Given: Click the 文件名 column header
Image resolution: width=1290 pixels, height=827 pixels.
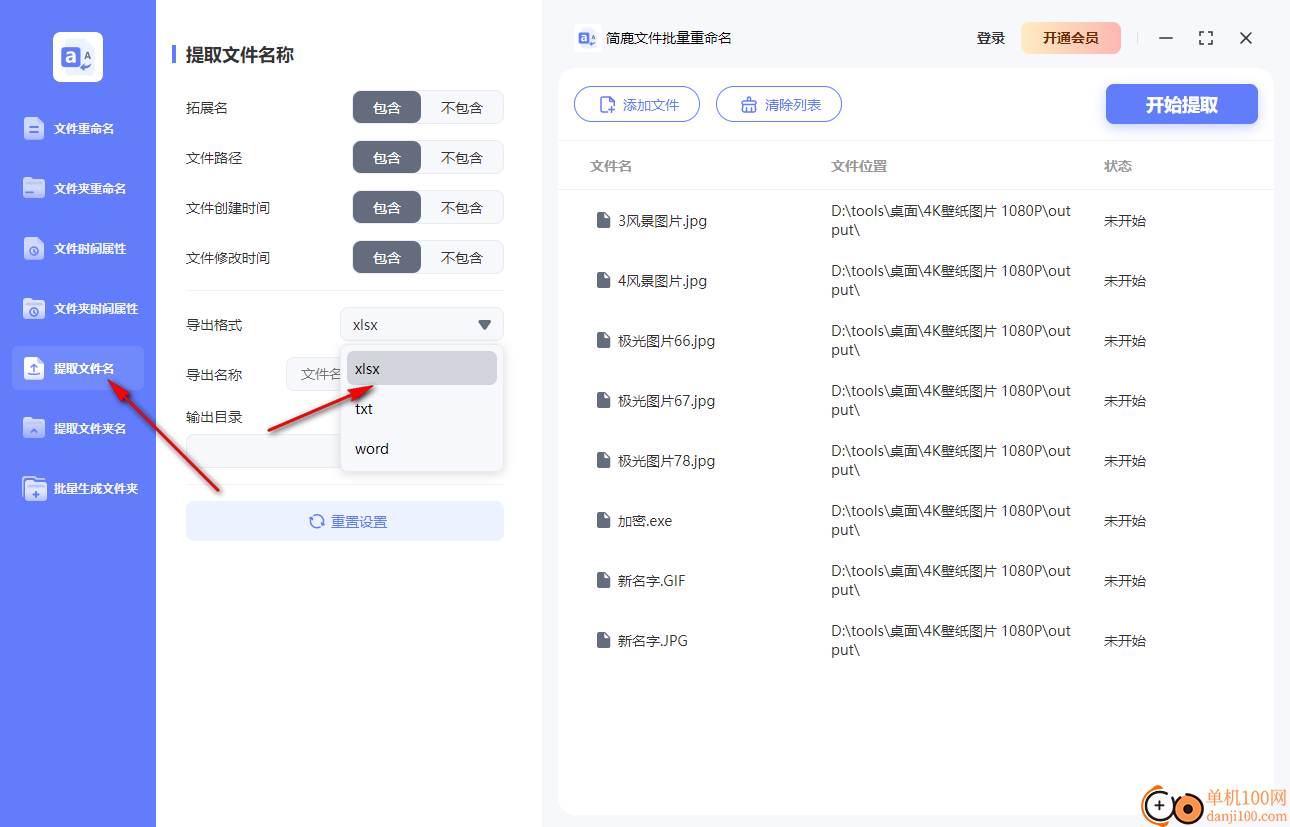Looking at the screenshot, I should click(611, 166).
